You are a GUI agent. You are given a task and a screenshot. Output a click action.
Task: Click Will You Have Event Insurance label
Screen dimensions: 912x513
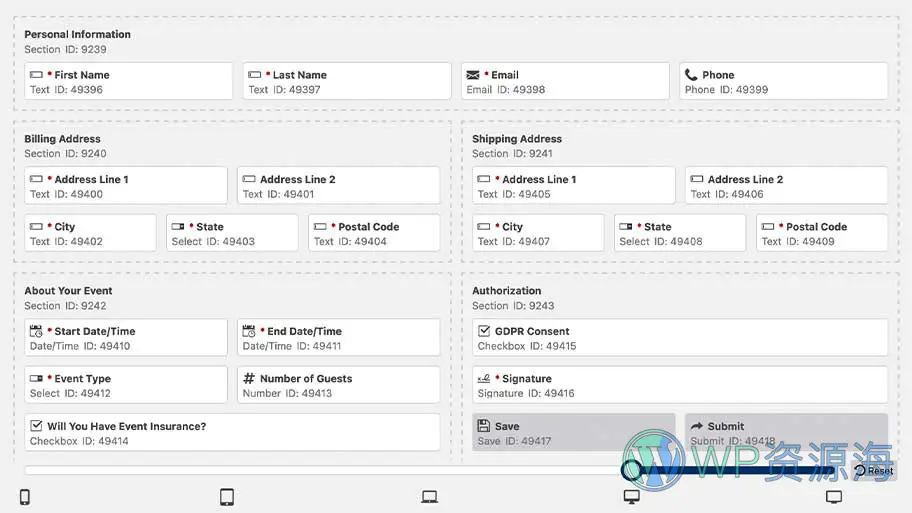pos(127,426)
